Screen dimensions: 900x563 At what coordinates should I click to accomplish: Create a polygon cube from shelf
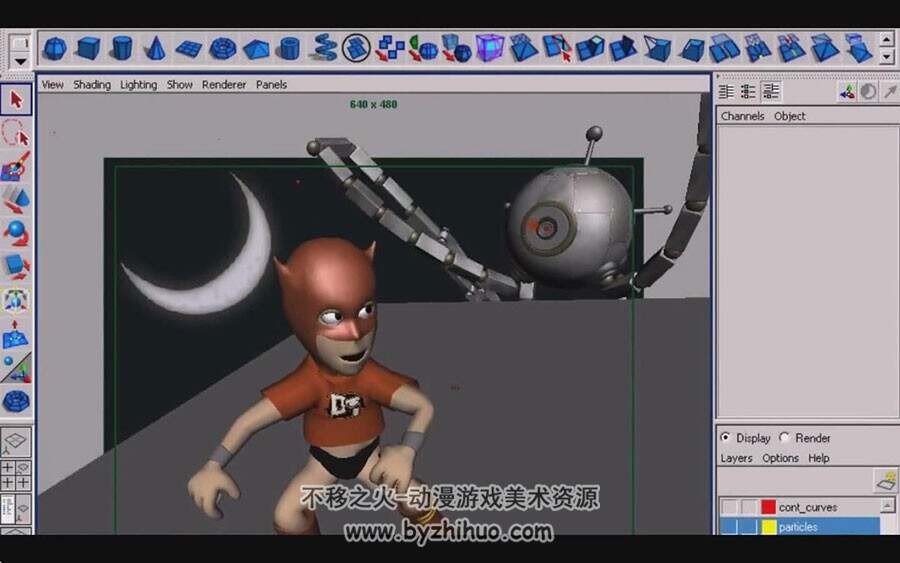[88, 48]
